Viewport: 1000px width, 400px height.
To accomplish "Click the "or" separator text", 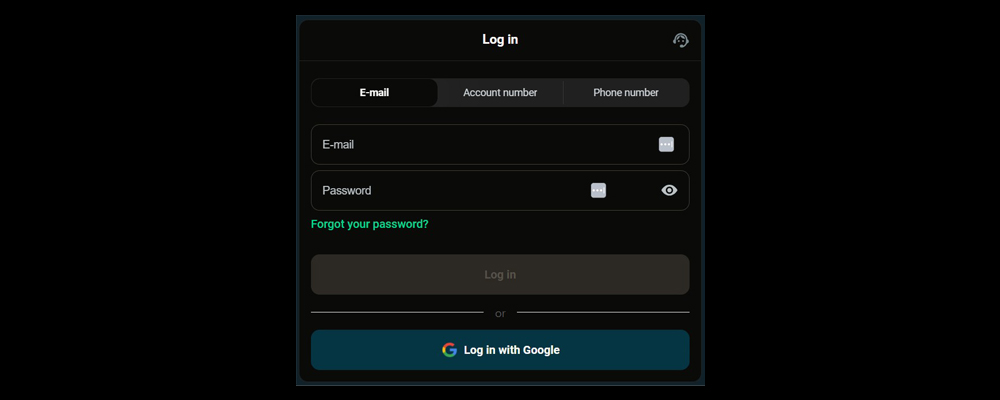I will (x=500, y=313).
